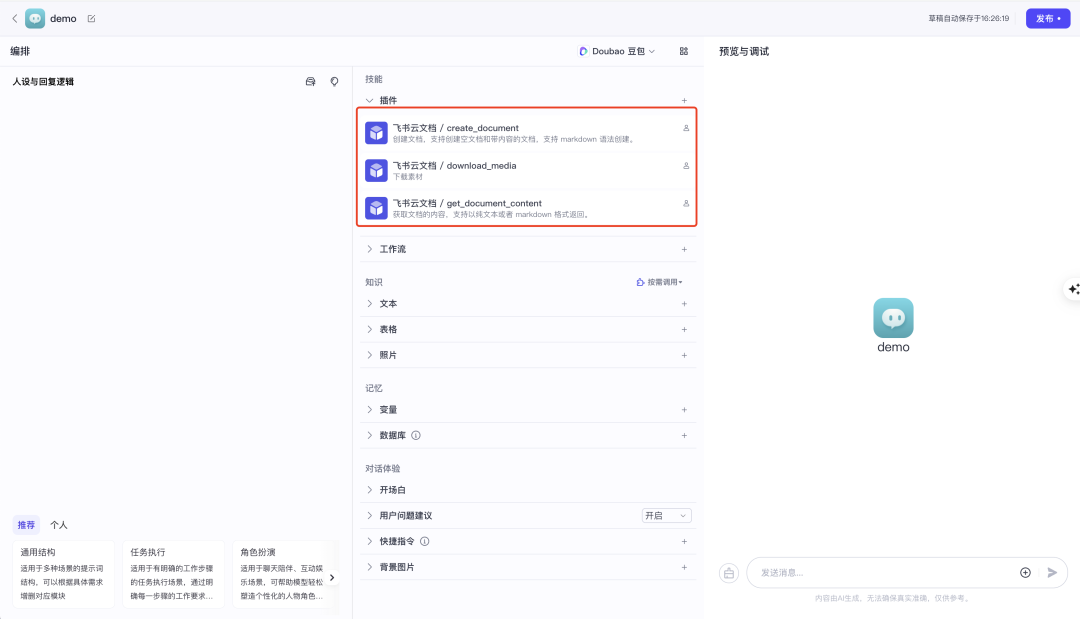Click the large demo bot preview avatar
Screen dimensions: 1080x619
click(893, 318)
